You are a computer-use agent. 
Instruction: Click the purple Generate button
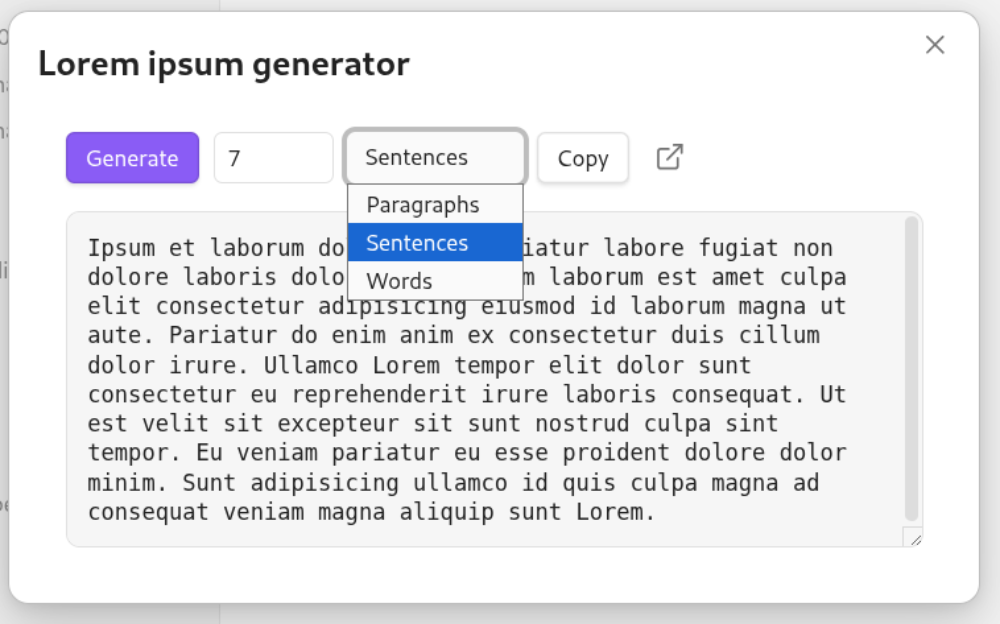(133, 158)
